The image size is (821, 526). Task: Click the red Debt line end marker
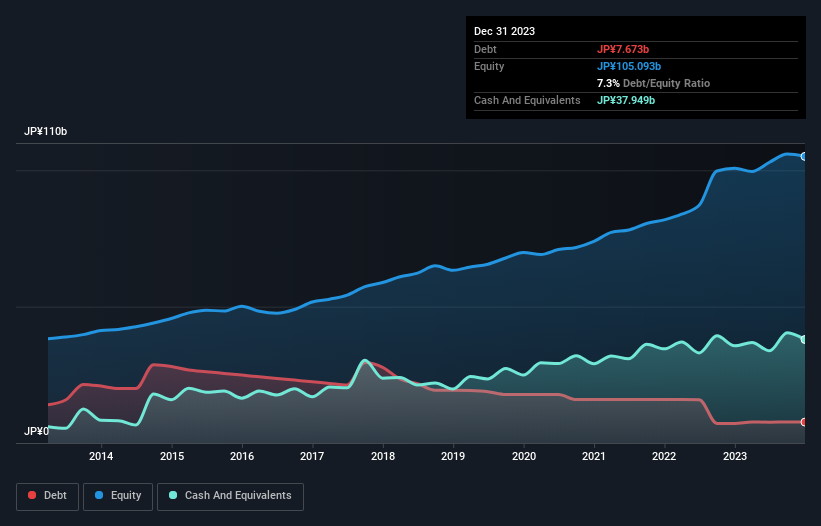click(x=803, y=422)
